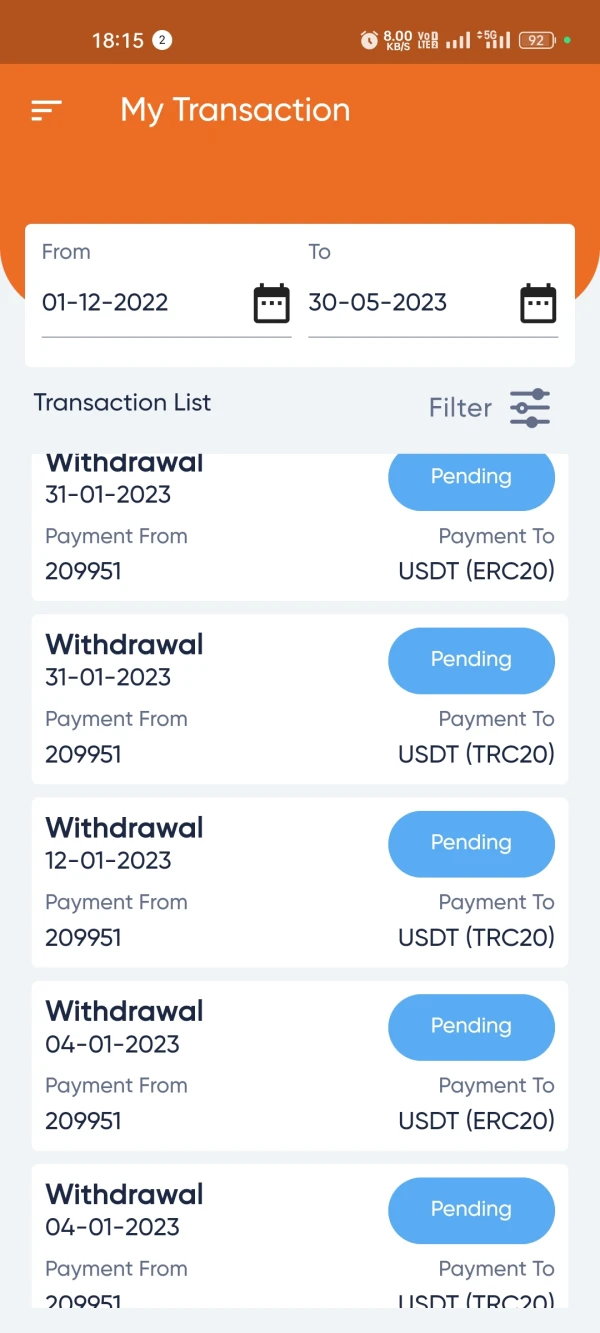Tap the partially hidden top Pending button
The width and height of the screenshot is (600, 1333).
pyautogui.click(x=471, y=478)
